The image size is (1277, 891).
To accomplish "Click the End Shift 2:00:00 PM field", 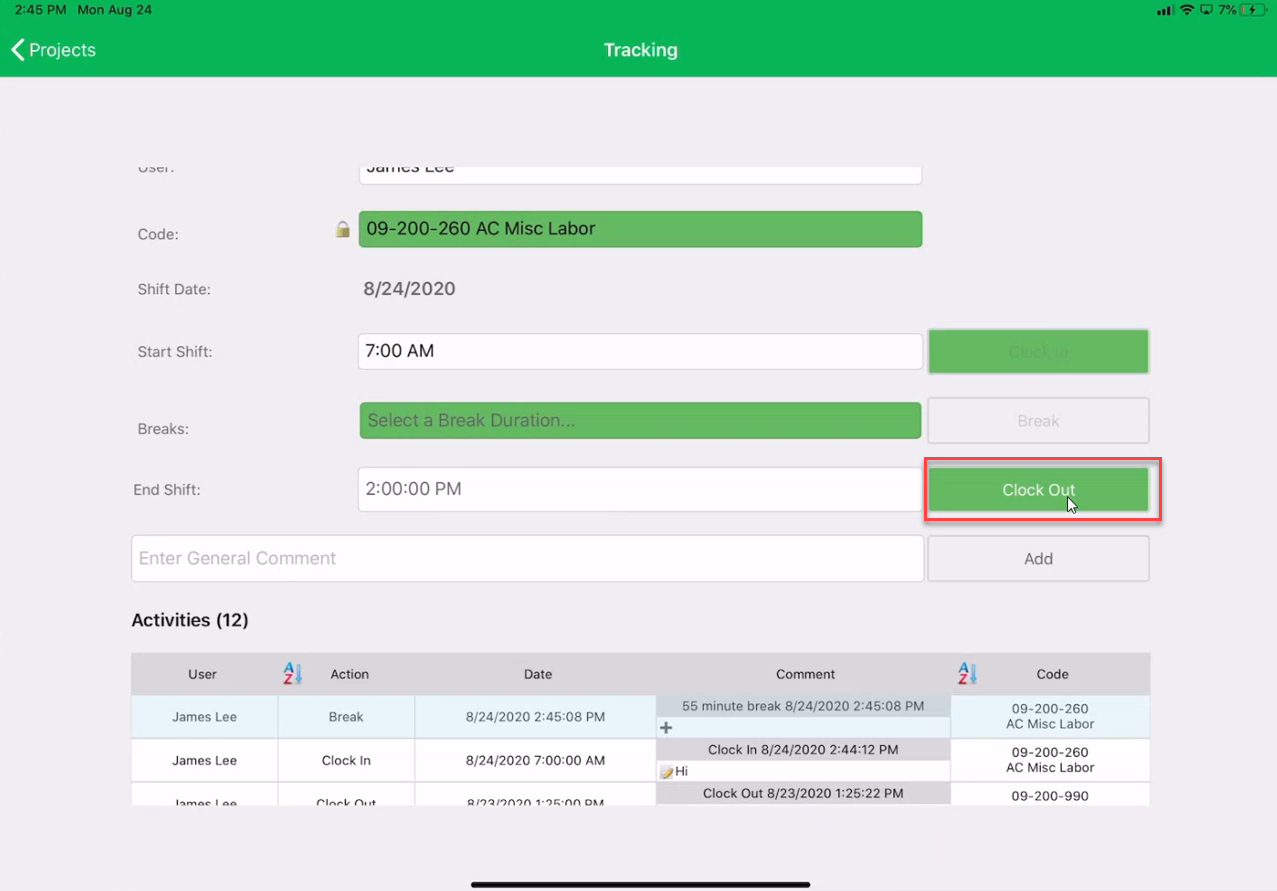I will [x=640, y=490].
